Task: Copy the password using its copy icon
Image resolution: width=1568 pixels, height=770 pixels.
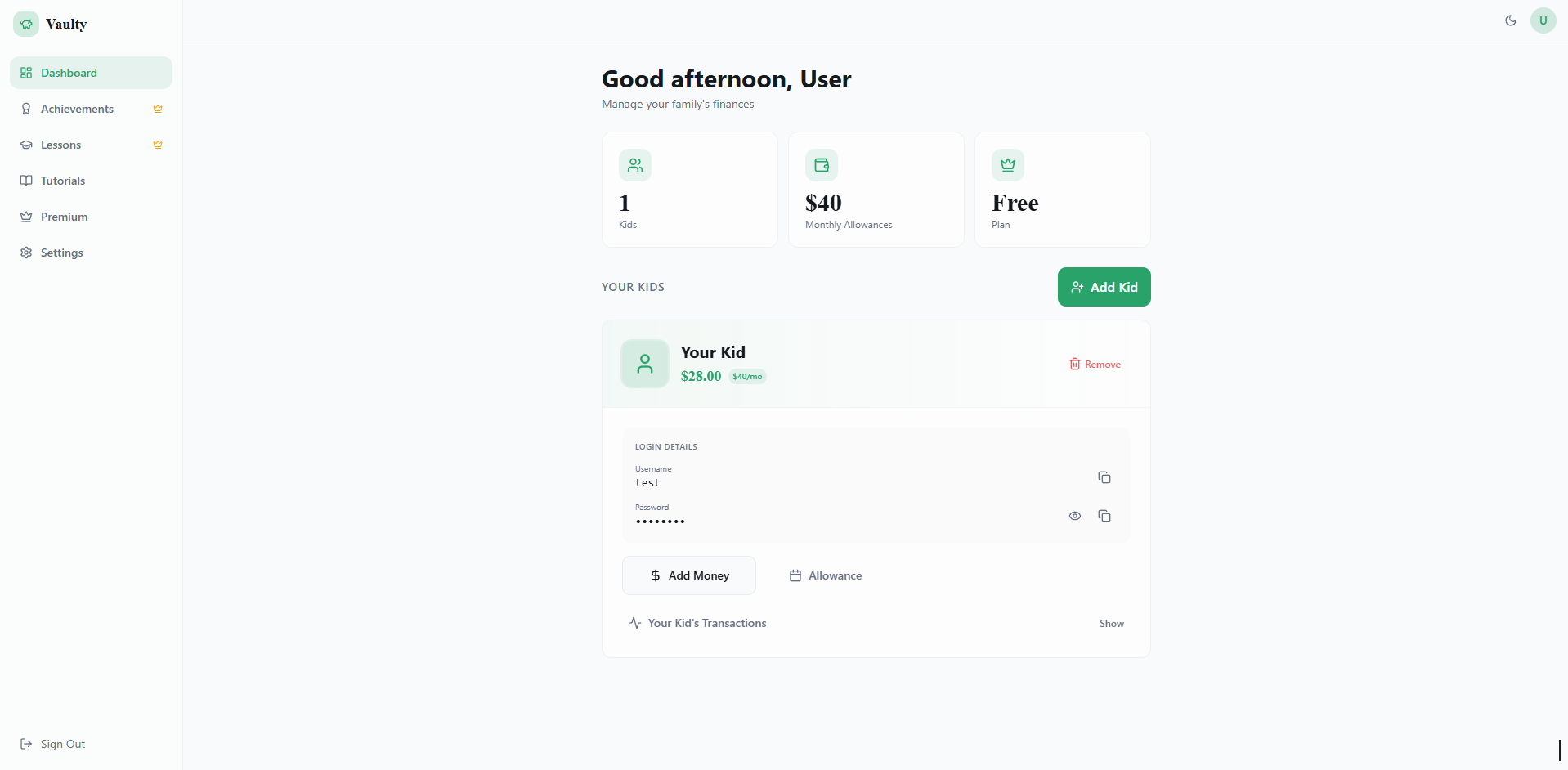Action: click(1104, 516)
